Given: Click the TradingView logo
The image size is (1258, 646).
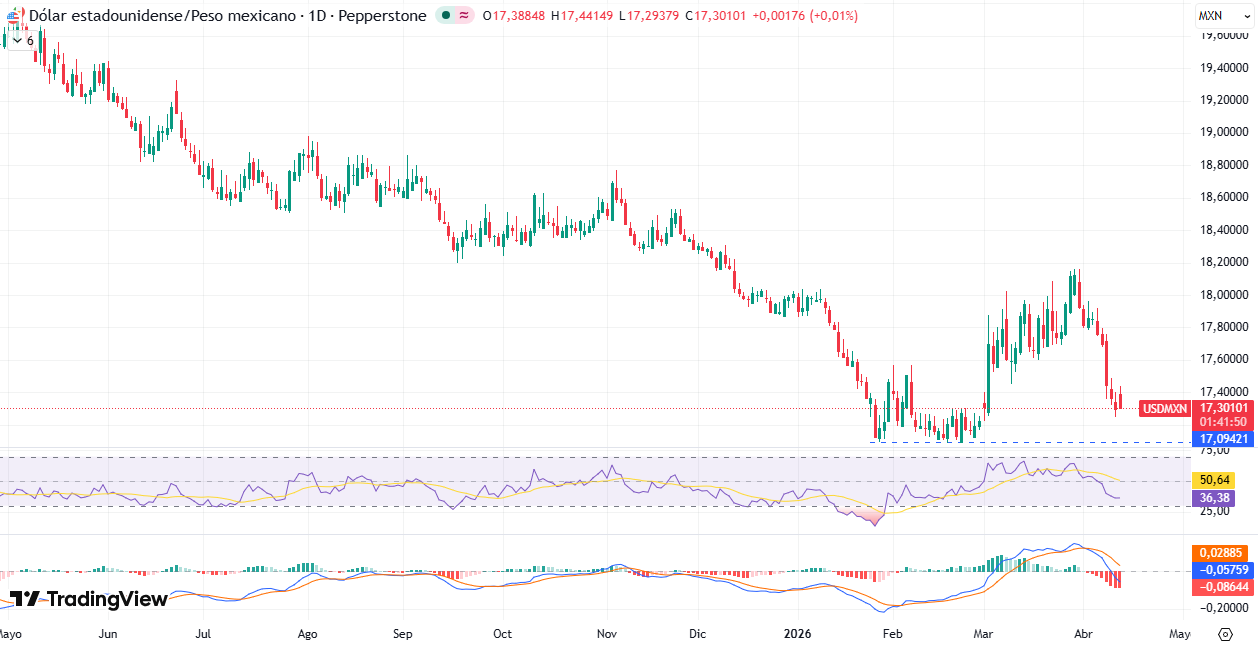Looking at the screenshot, I should coord(89,599).
